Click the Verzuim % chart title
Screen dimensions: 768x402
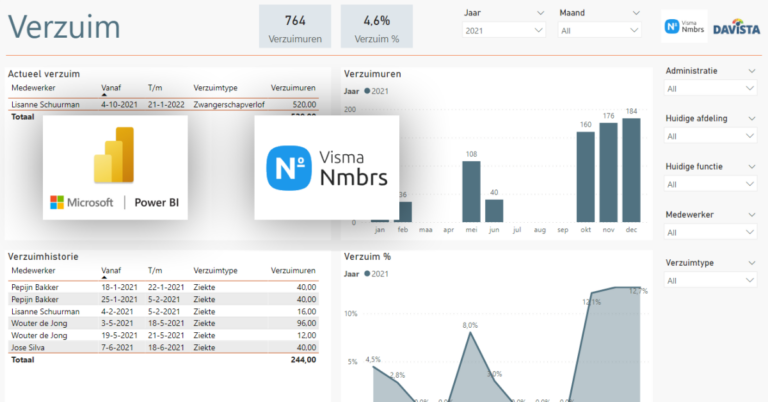click(x=367, y=257)
